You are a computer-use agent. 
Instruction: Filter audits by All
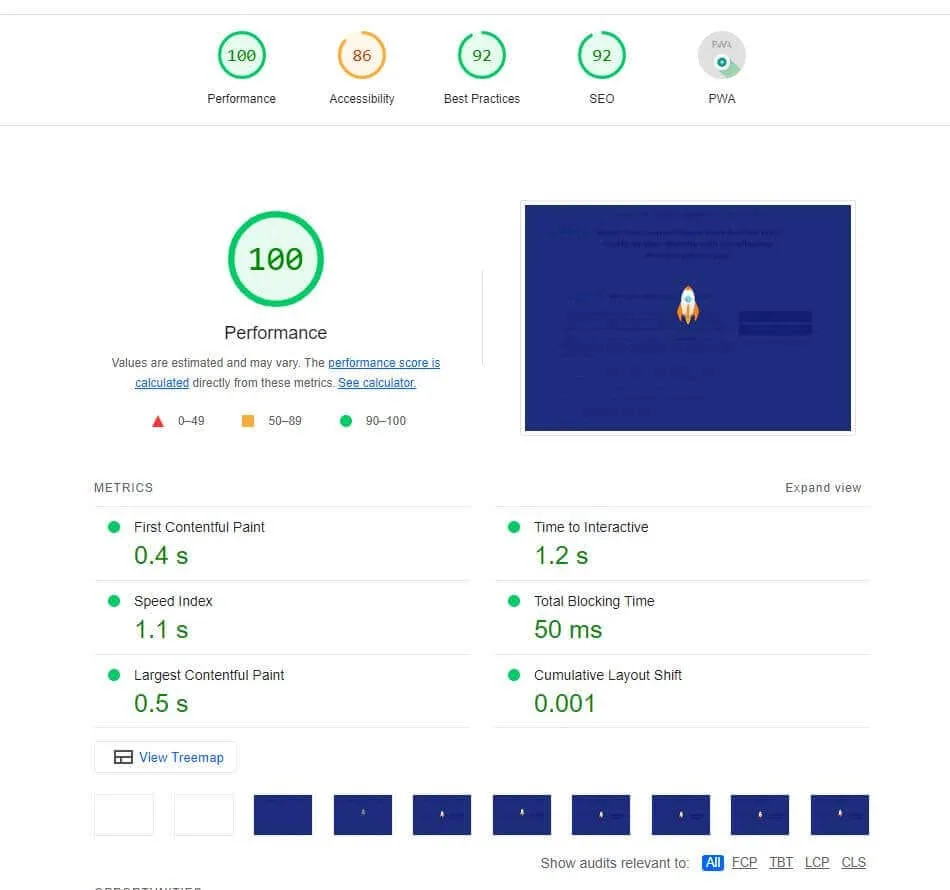713,862
